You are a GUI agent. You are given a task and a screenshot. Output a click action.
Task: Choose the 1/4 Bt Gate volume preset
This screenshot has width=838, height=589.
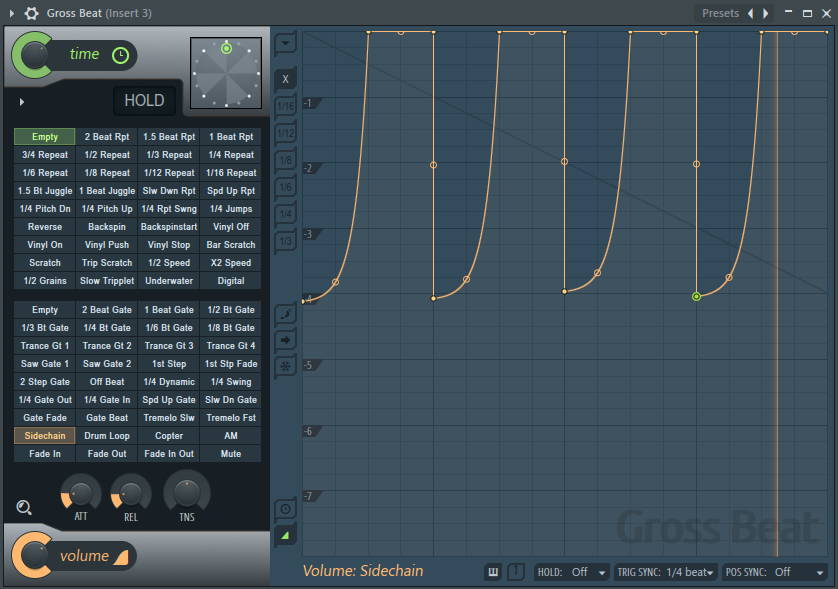coord(107,328)
